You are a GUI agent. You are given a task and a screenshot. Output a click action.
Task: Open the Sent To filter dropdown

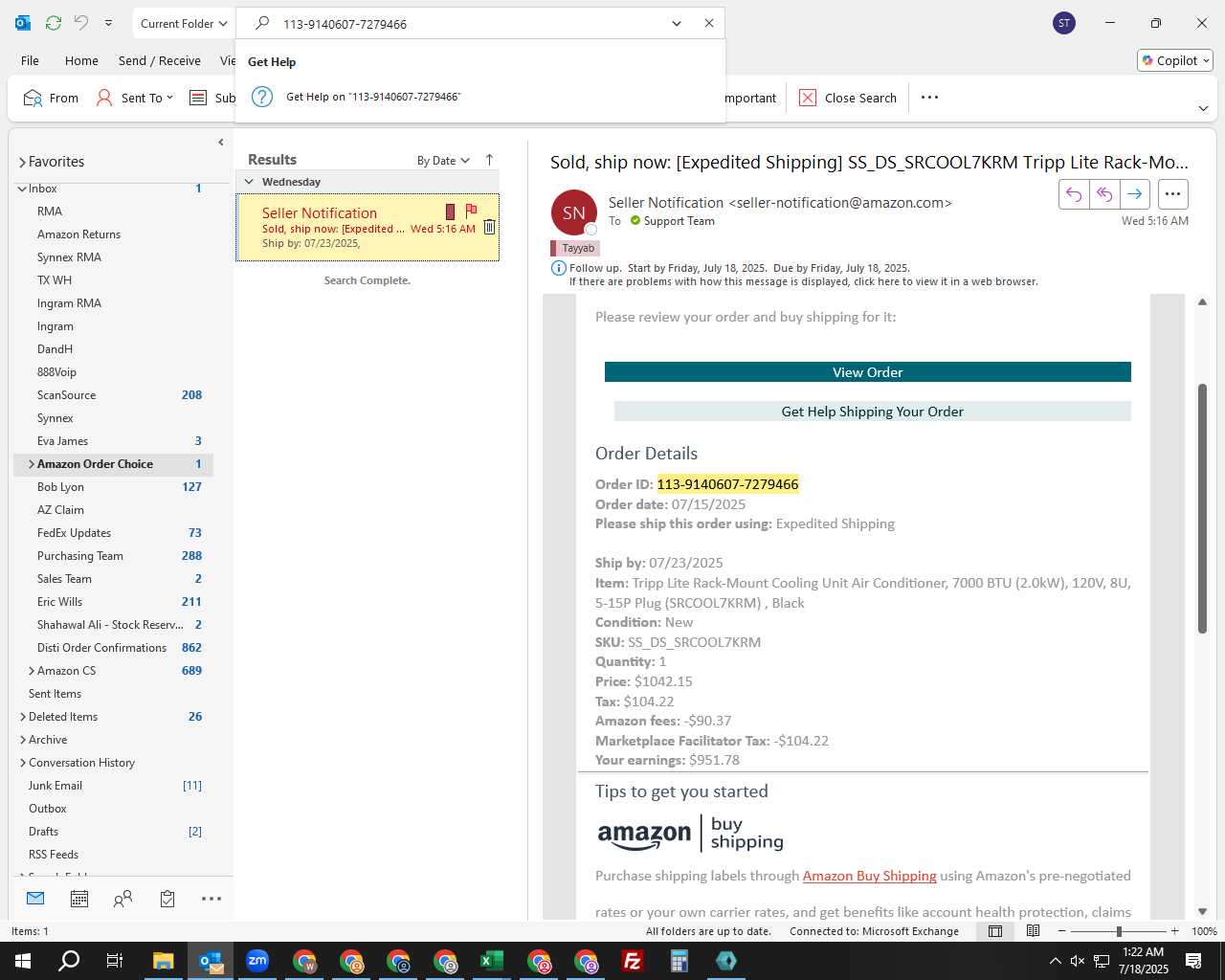click(135, 98)
